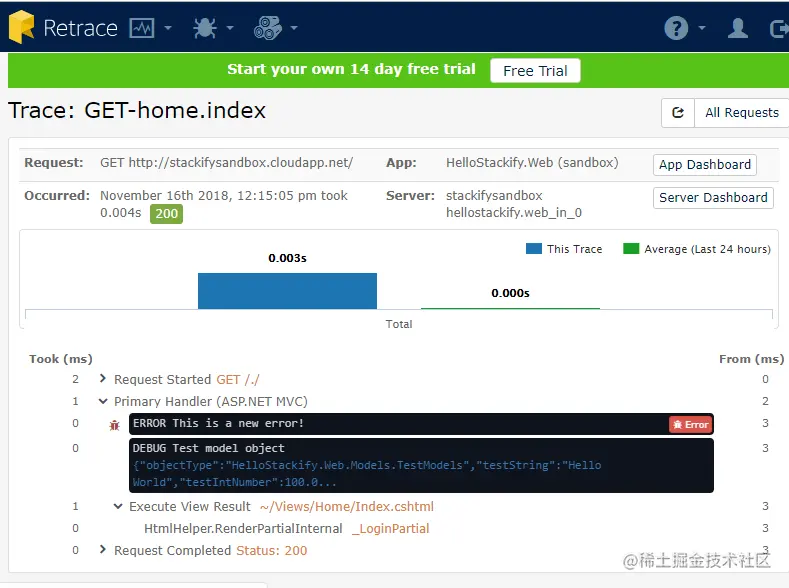Click the _LoginPartial text
This screenshot has width=789, height=588.
390,529
